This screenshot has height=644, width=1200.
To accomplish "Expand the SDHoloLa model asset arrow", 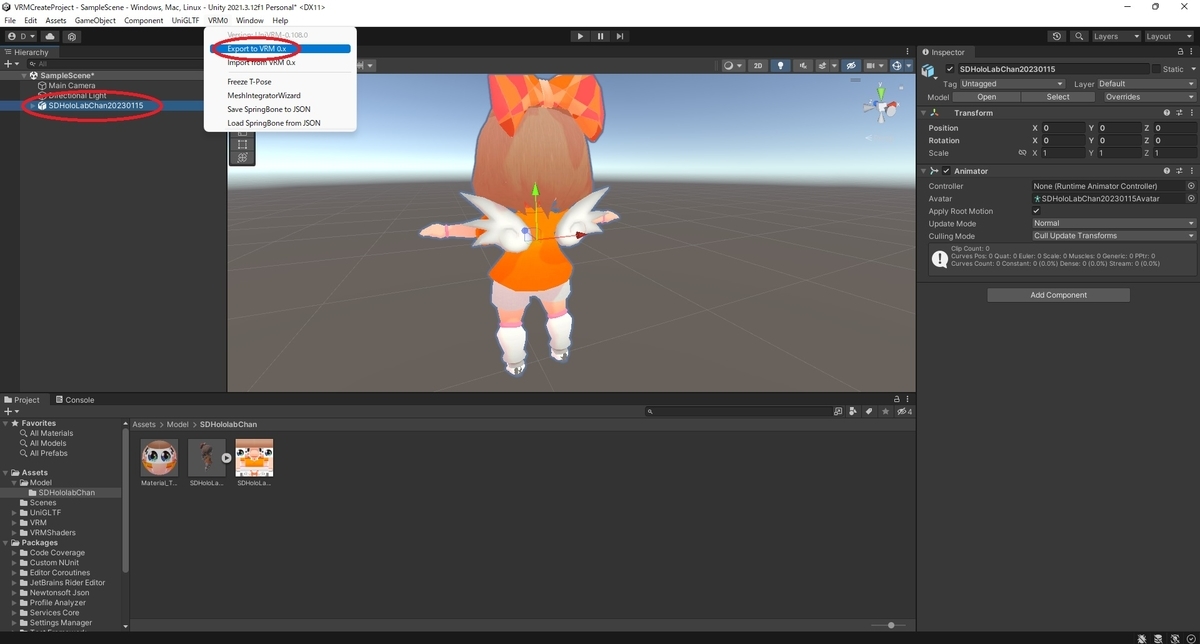I will coord(226,458).
